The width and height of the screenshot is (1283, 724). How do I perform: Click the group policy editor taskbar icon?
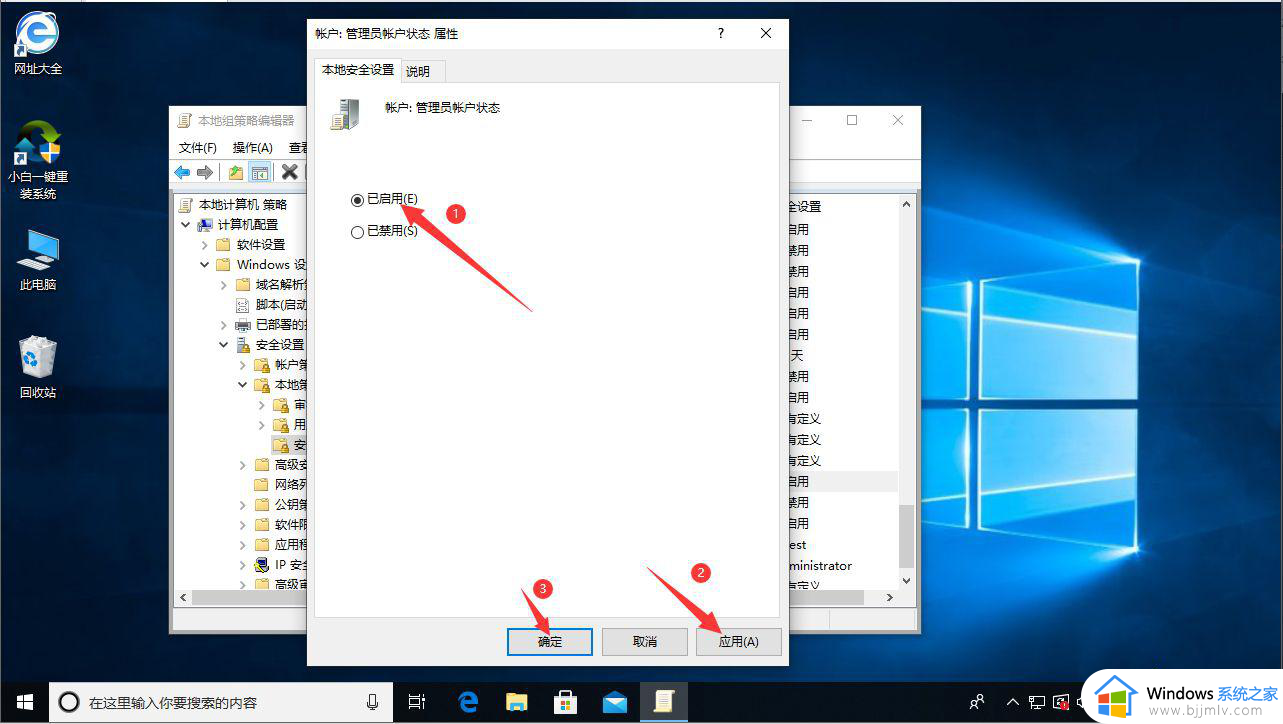click(x=663, y=702)
